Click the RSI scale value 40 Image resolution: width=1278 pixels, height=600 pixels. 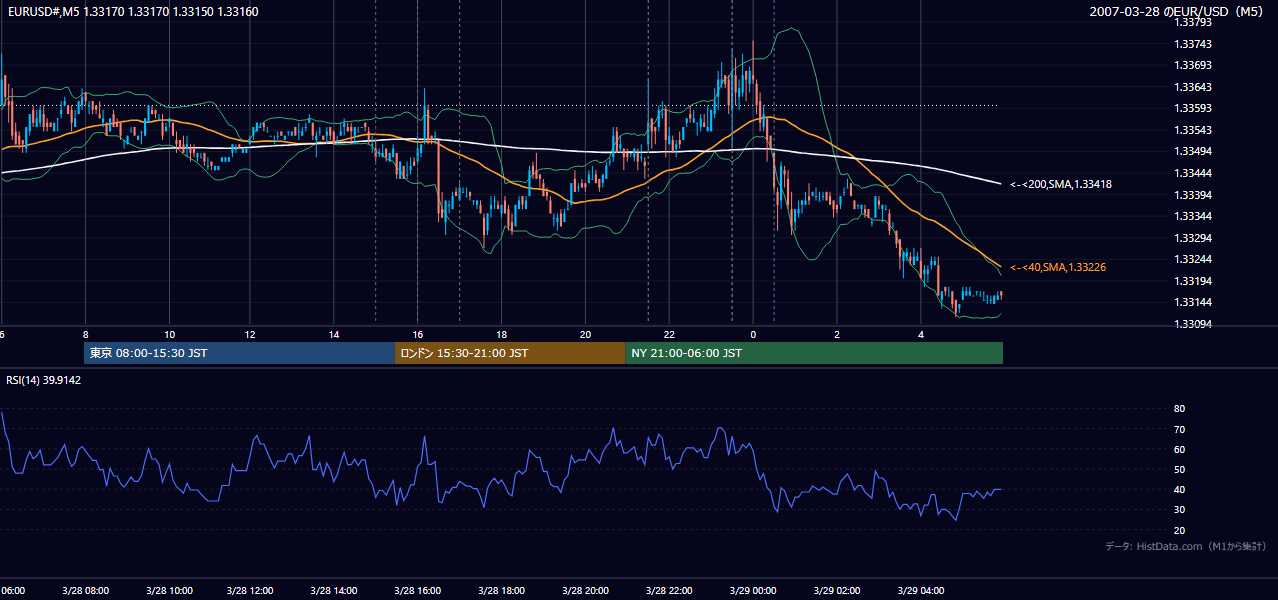coord(1179,490)
